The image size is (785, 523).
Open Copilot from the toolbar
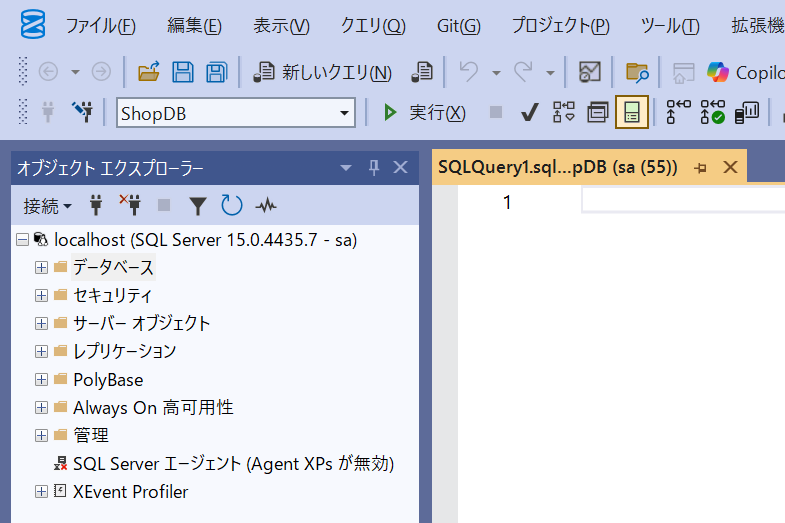(x=745, y=73)
